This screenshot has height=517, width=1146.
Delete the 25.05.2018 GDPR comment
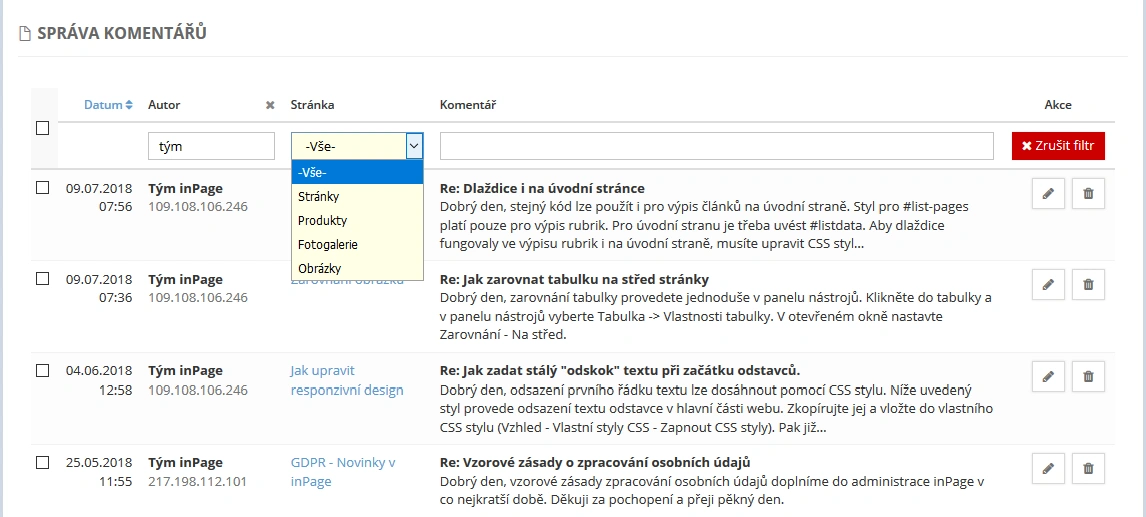click(1088, 468)
